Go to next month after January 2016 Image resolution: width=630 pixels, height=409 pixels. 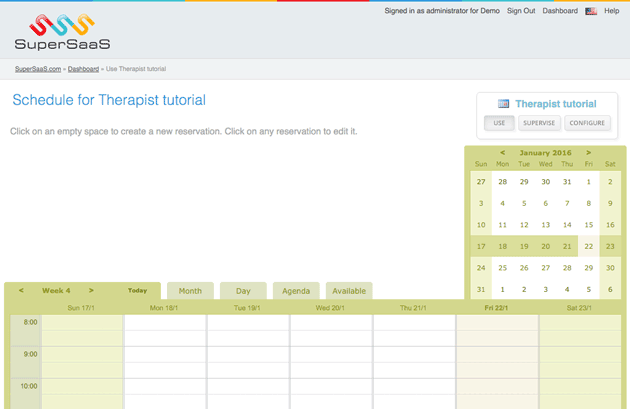tap(588, 153)
